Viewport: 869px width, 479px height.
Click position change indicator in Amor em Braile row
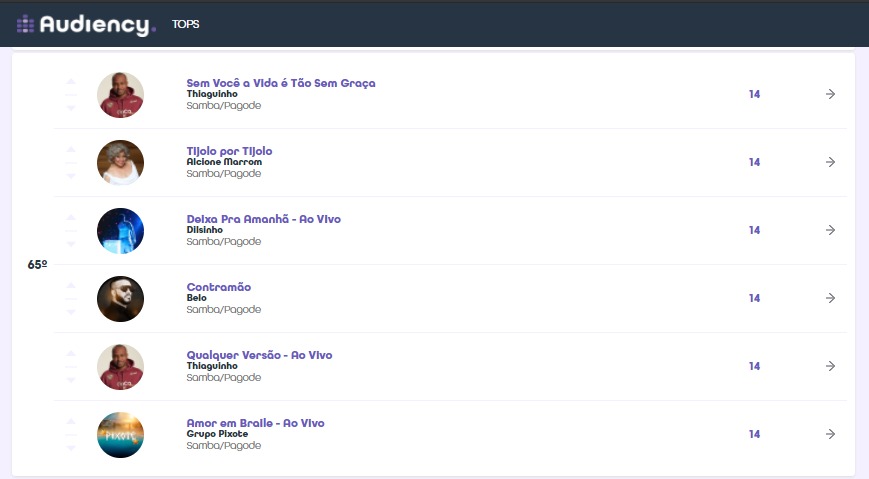[71, 435]
